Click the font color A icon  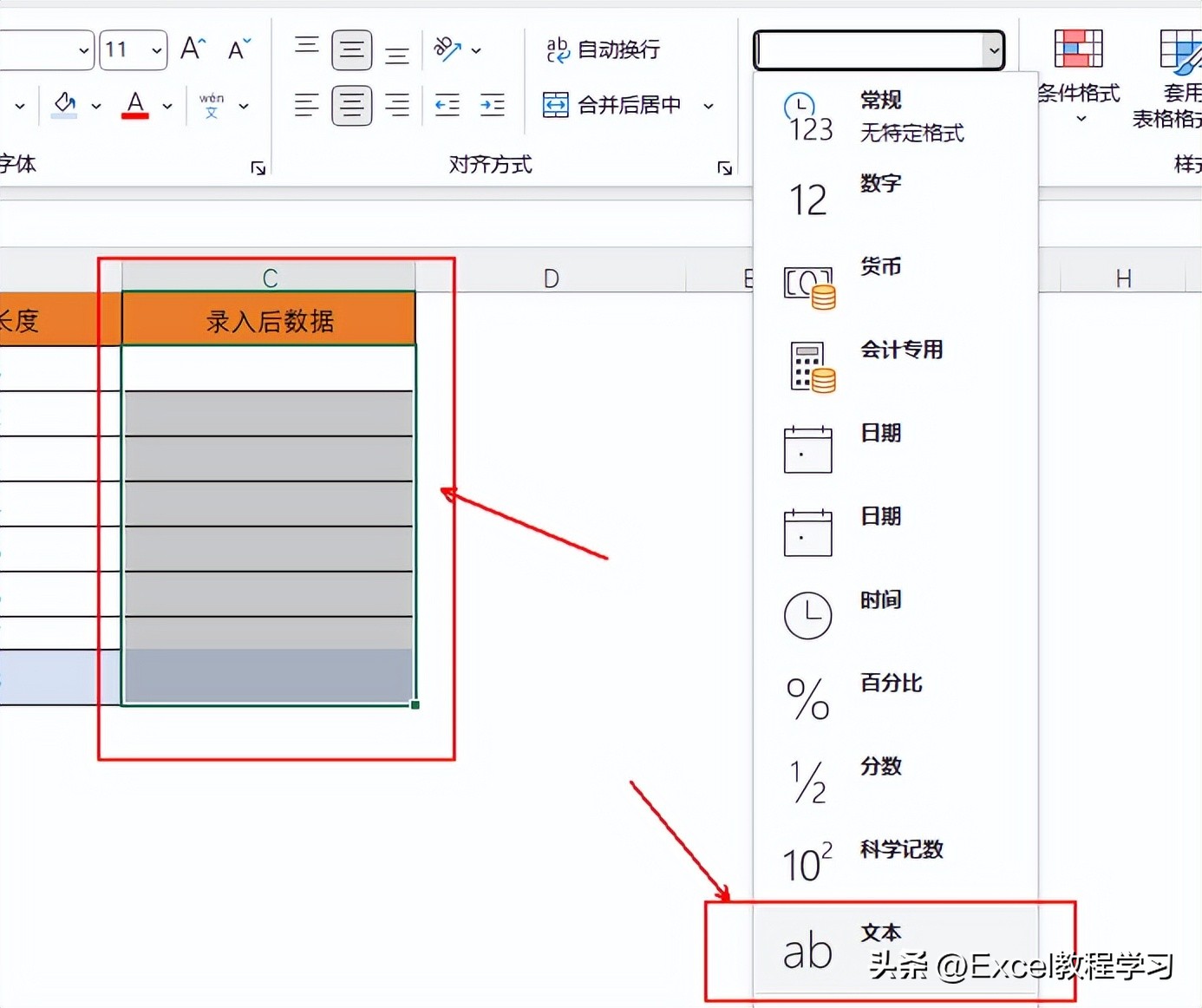(x=134, y=100)
